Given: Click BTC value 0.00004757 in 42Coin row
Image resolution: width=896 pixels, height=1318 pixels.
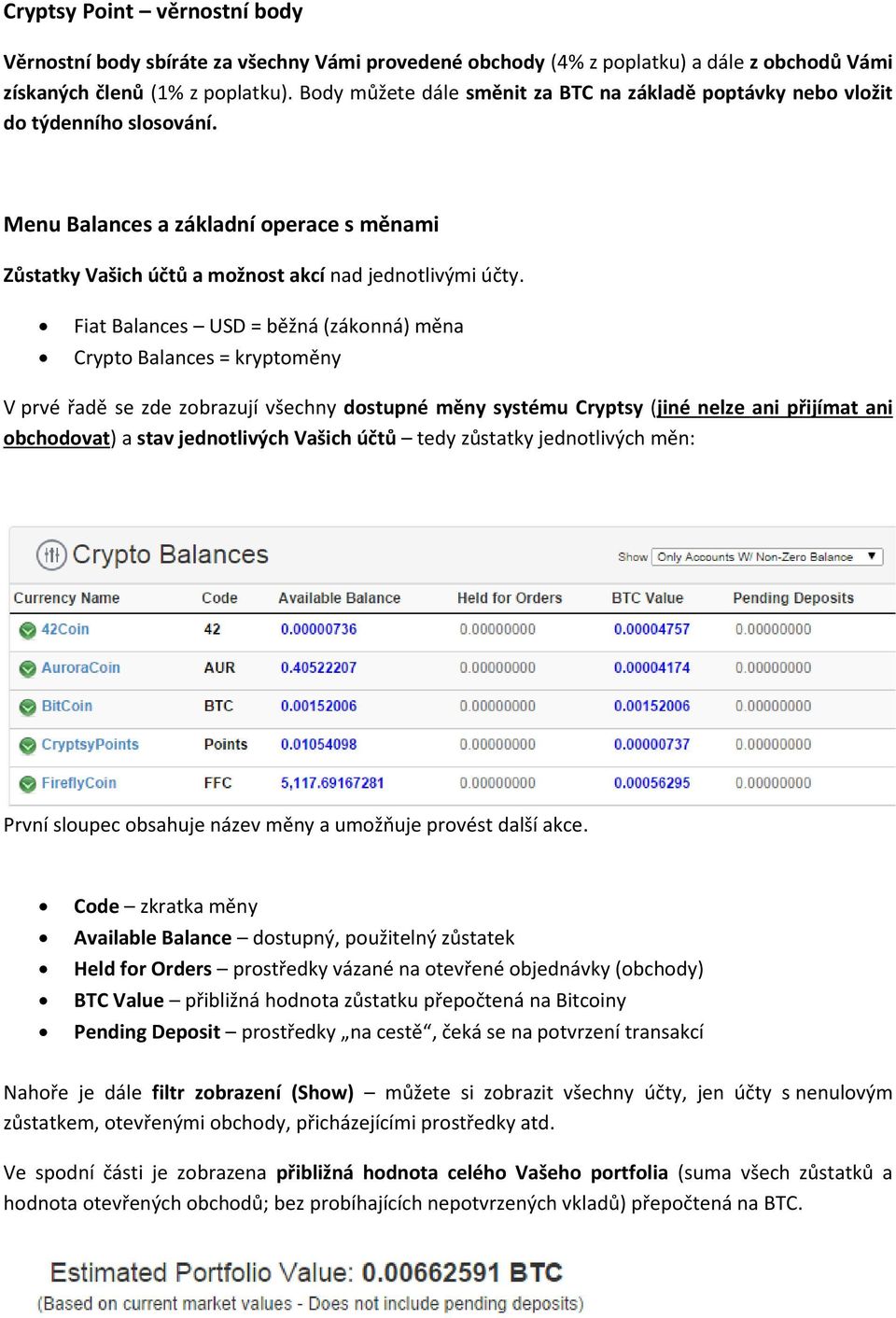Looking at the screenshot, I should 651,629.
